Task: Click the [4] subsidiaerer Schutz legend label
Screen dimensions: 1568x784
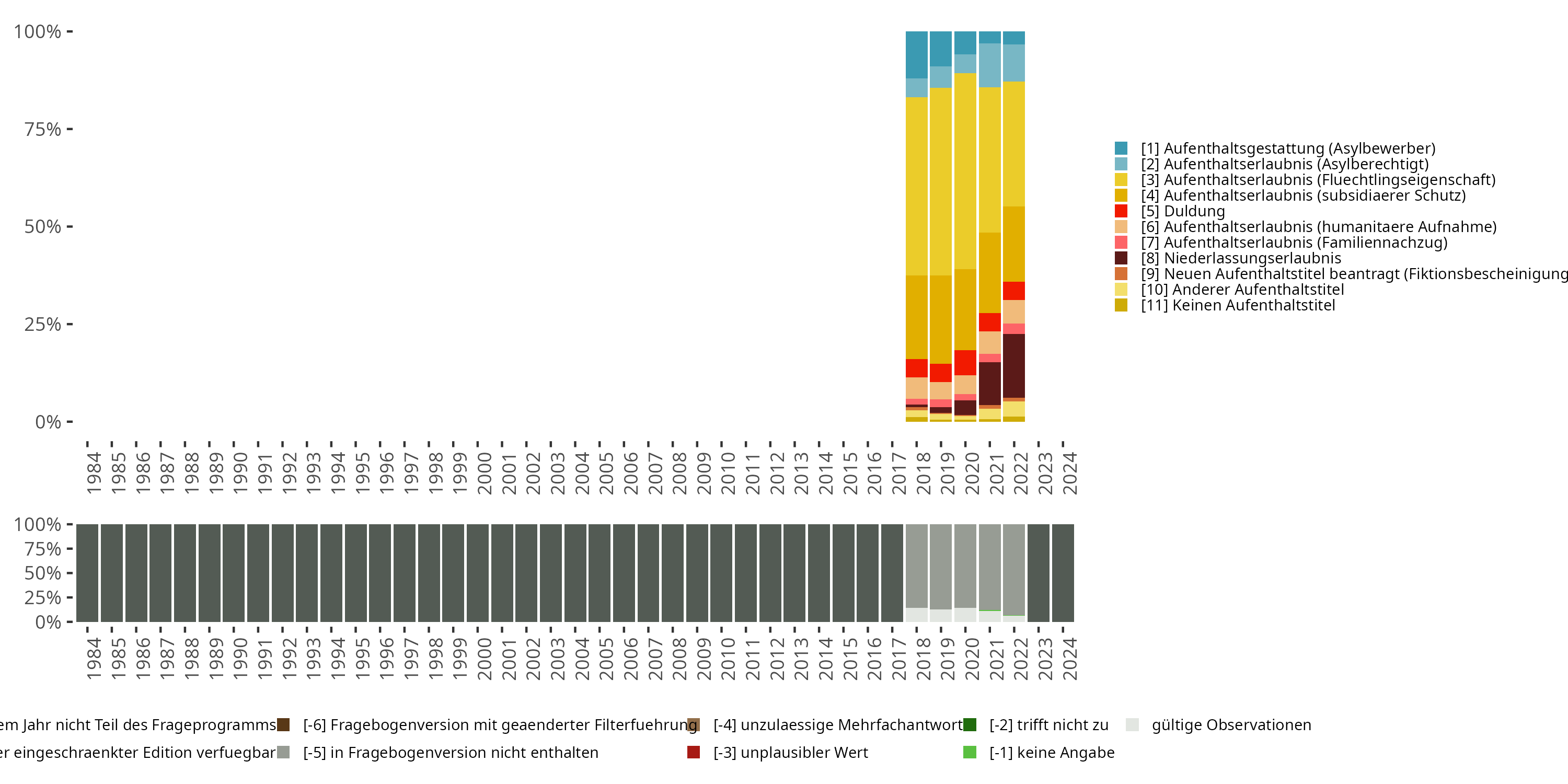Action: 1302,195
